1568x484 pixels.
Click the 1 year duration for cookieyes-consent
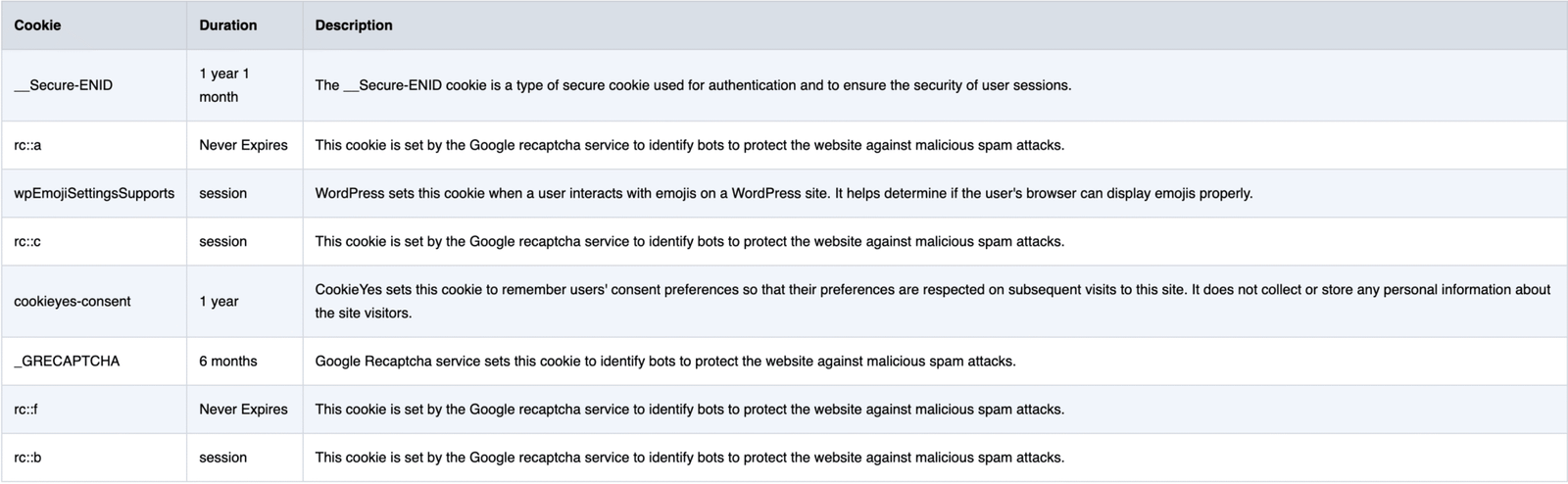pyautogui.click(x=219, y=302)
